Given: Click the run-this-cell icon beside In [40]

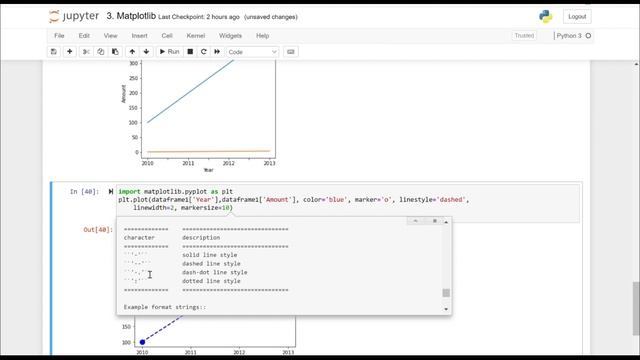Looking at the screenshot, I should [x=111, y=191].
